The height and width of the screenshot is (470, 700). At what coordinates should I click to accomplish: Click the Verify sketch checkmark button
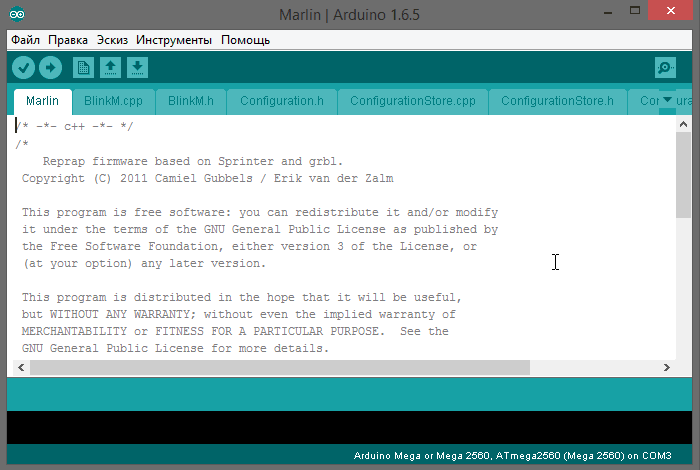[x=23, y=68]
